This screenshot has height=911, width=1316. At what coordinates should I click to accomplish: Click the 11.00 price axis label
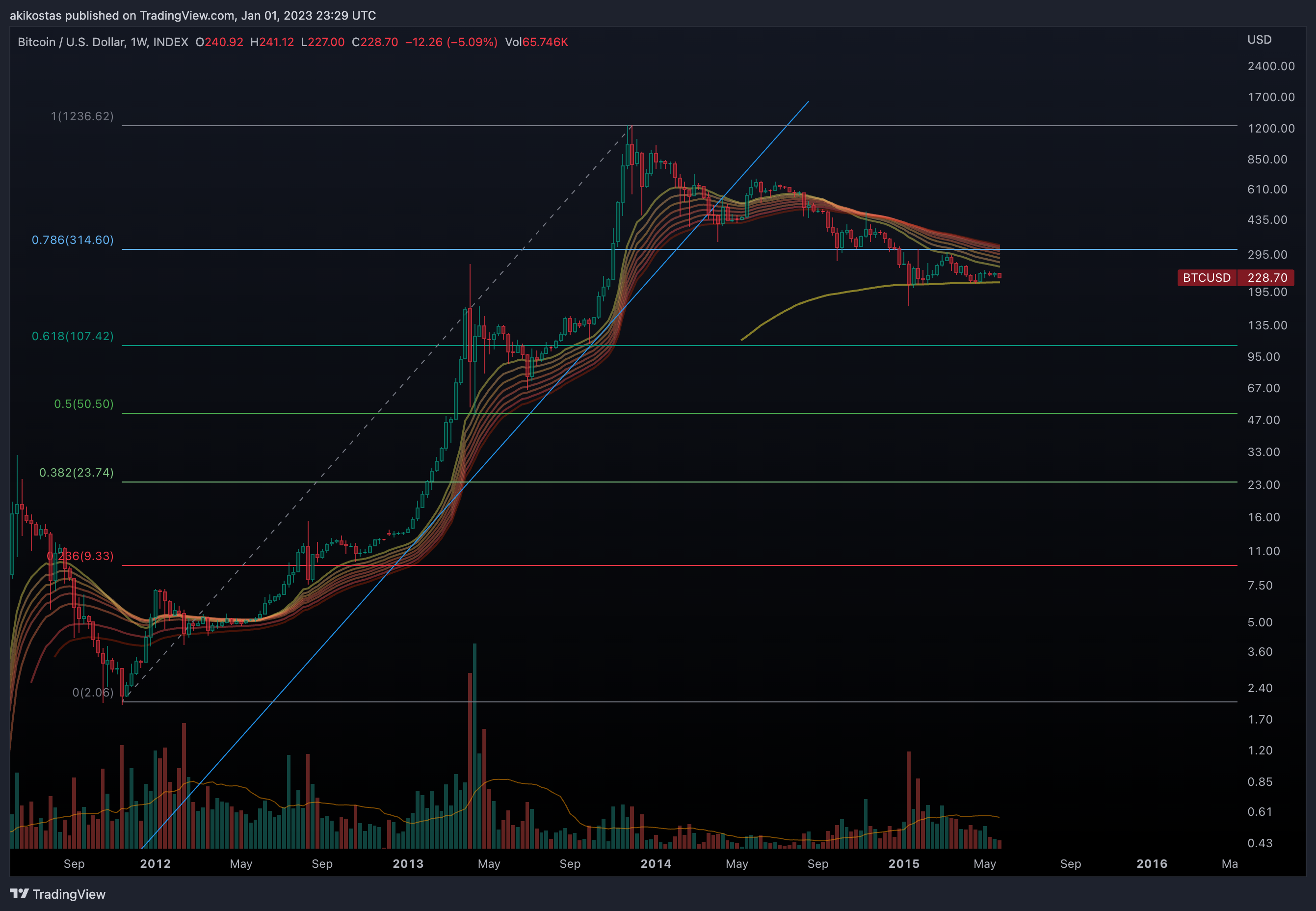pyautogui.click(x=1264, y=551)
